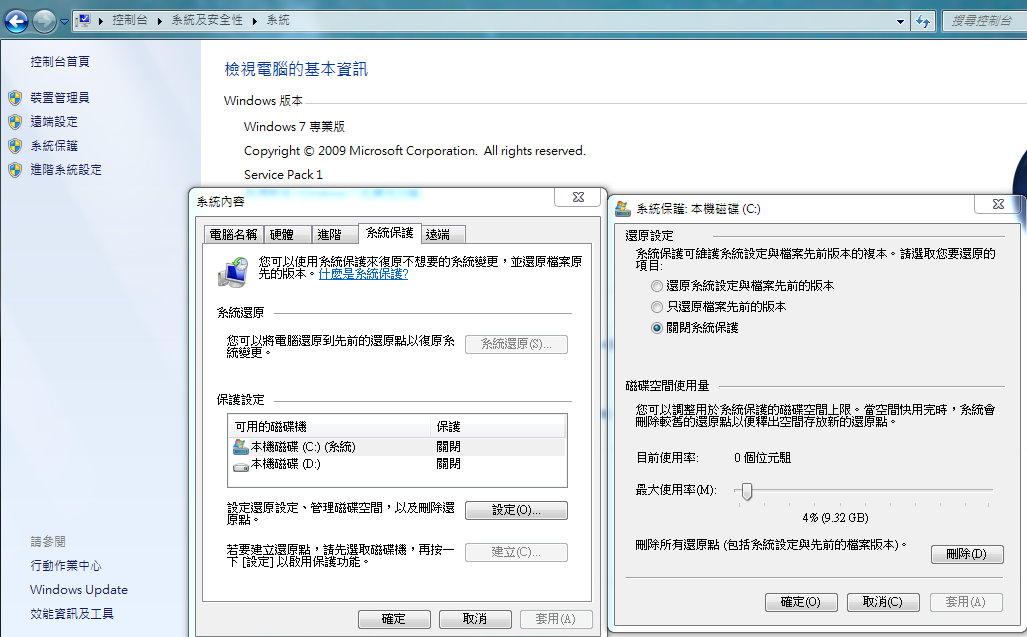Click 確定(O) in 系統保護 dialog

(x=801, y=602)
